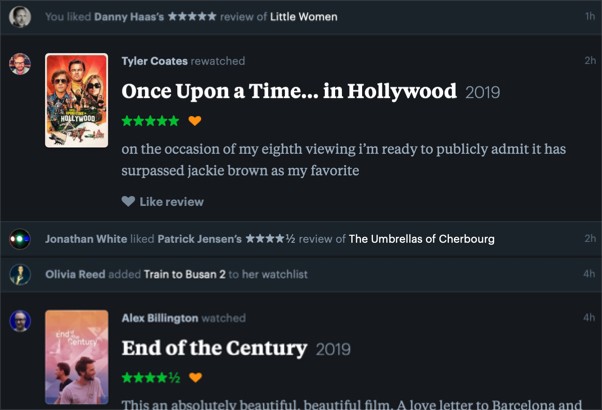
Task: Click Tyler Coates's profile avatar
Action: pos(20,64)
